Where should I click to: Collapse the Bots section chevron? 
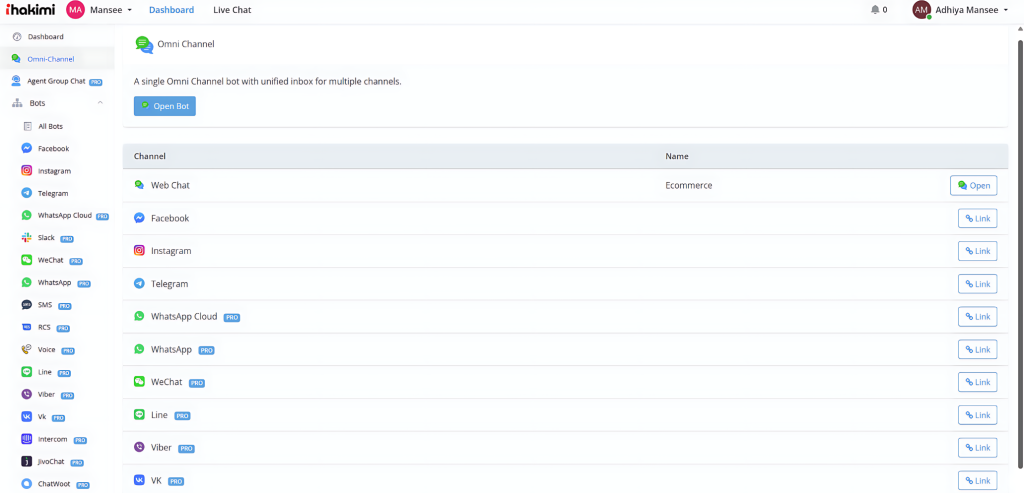click(100, 103)
